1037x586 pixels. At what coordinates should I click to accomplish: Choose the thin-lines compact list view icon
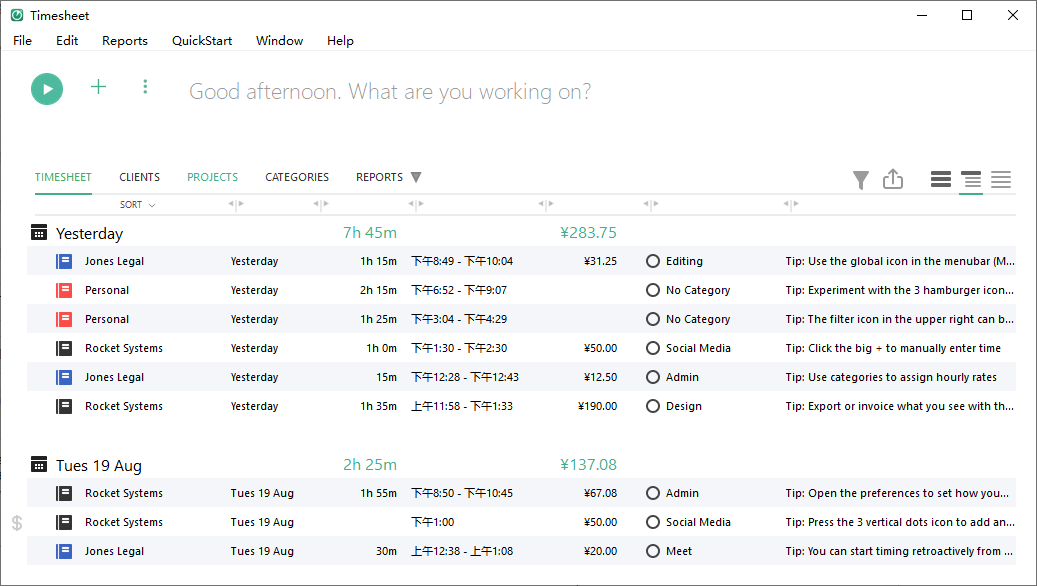point(1001,180)
